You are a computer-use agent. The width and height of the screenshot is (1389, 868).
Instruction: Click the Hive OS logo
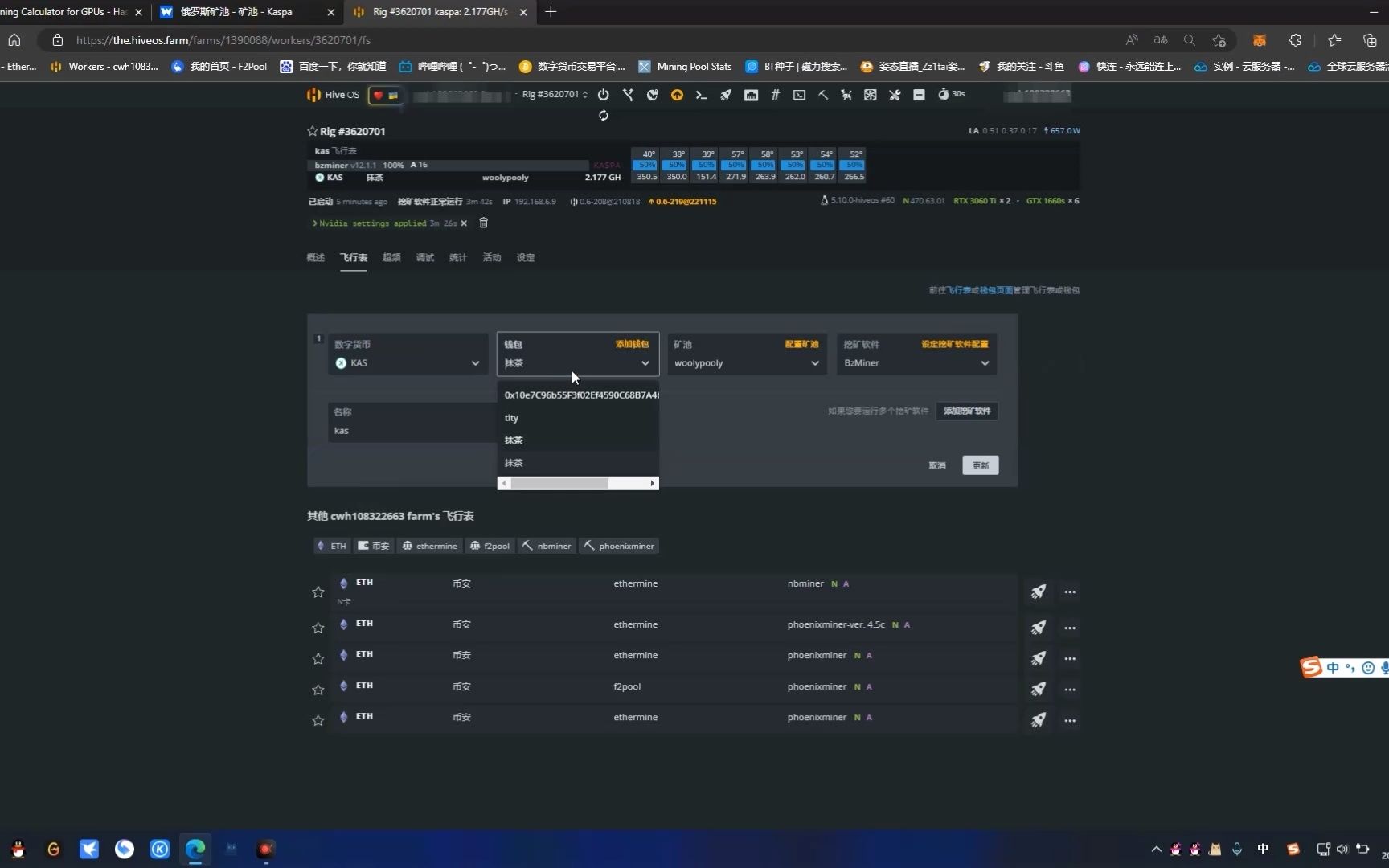pyautogui.click(x=333, y=95)
